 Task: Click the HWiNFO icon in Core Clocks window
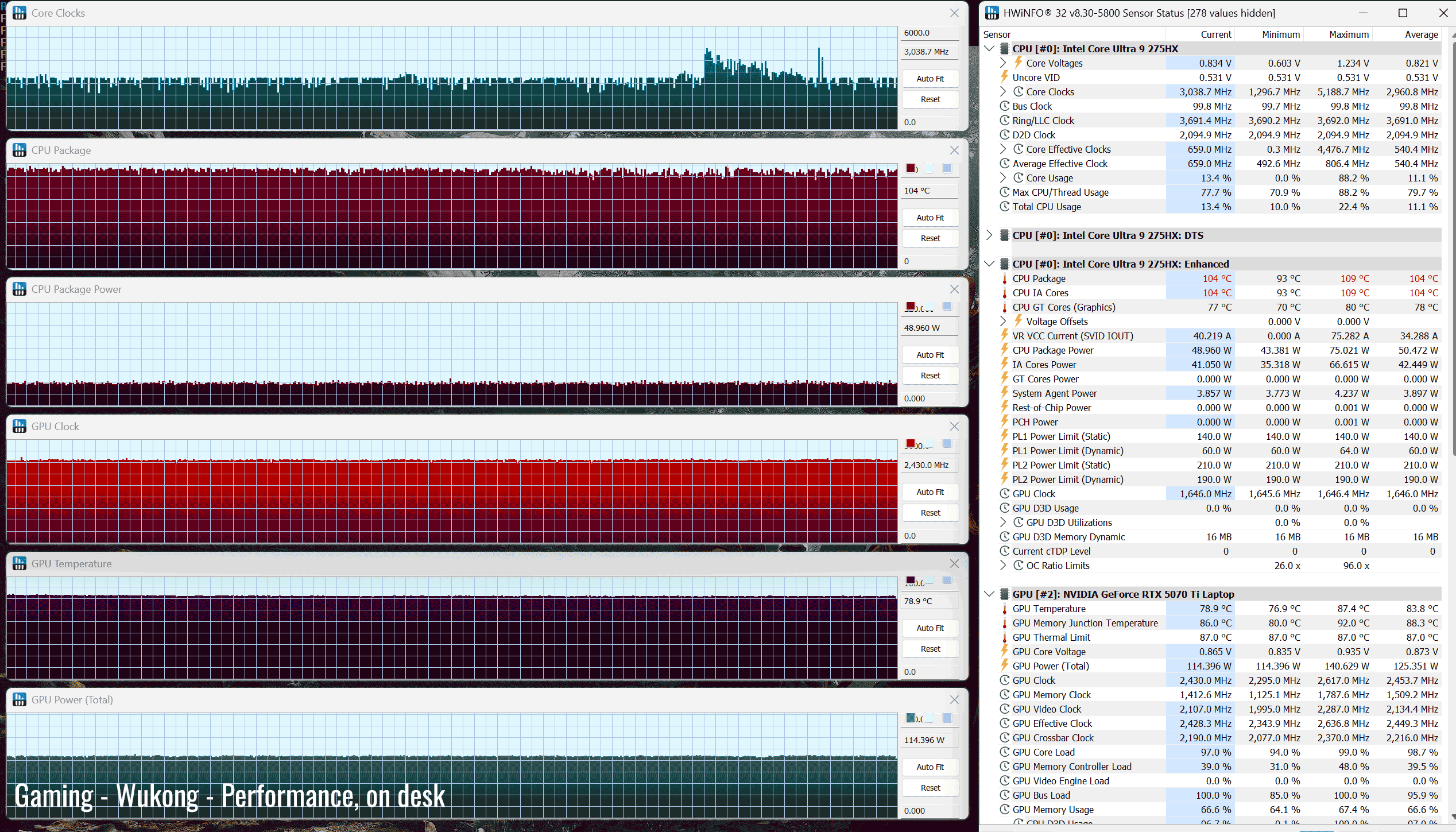point(20,13)
